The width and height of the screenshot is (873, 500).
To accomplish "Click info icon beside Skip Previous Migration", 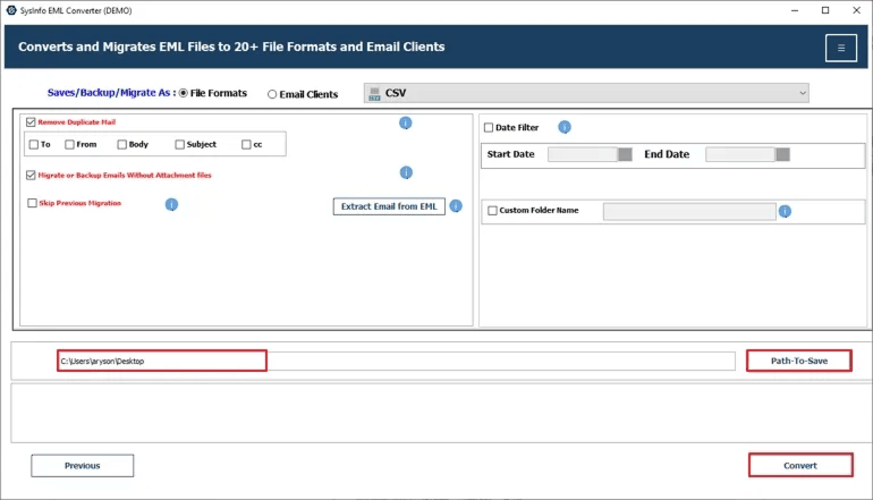I will (x=171, y=204).
